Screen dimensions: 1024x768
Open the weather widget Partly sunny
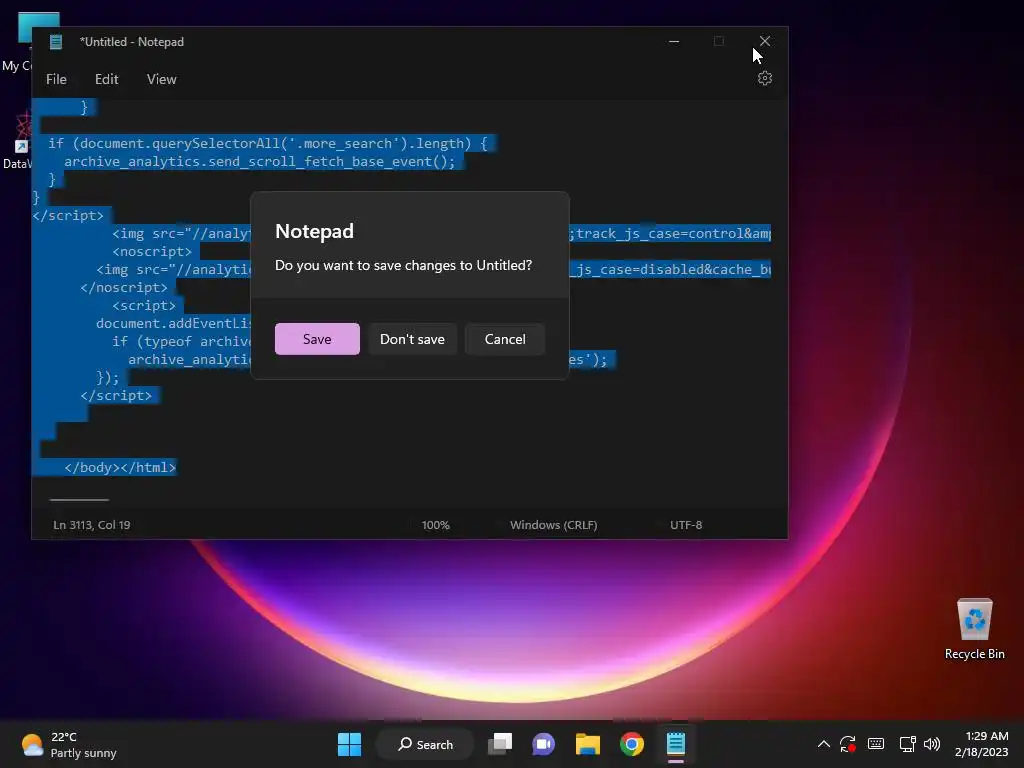[x=69, y=744]
